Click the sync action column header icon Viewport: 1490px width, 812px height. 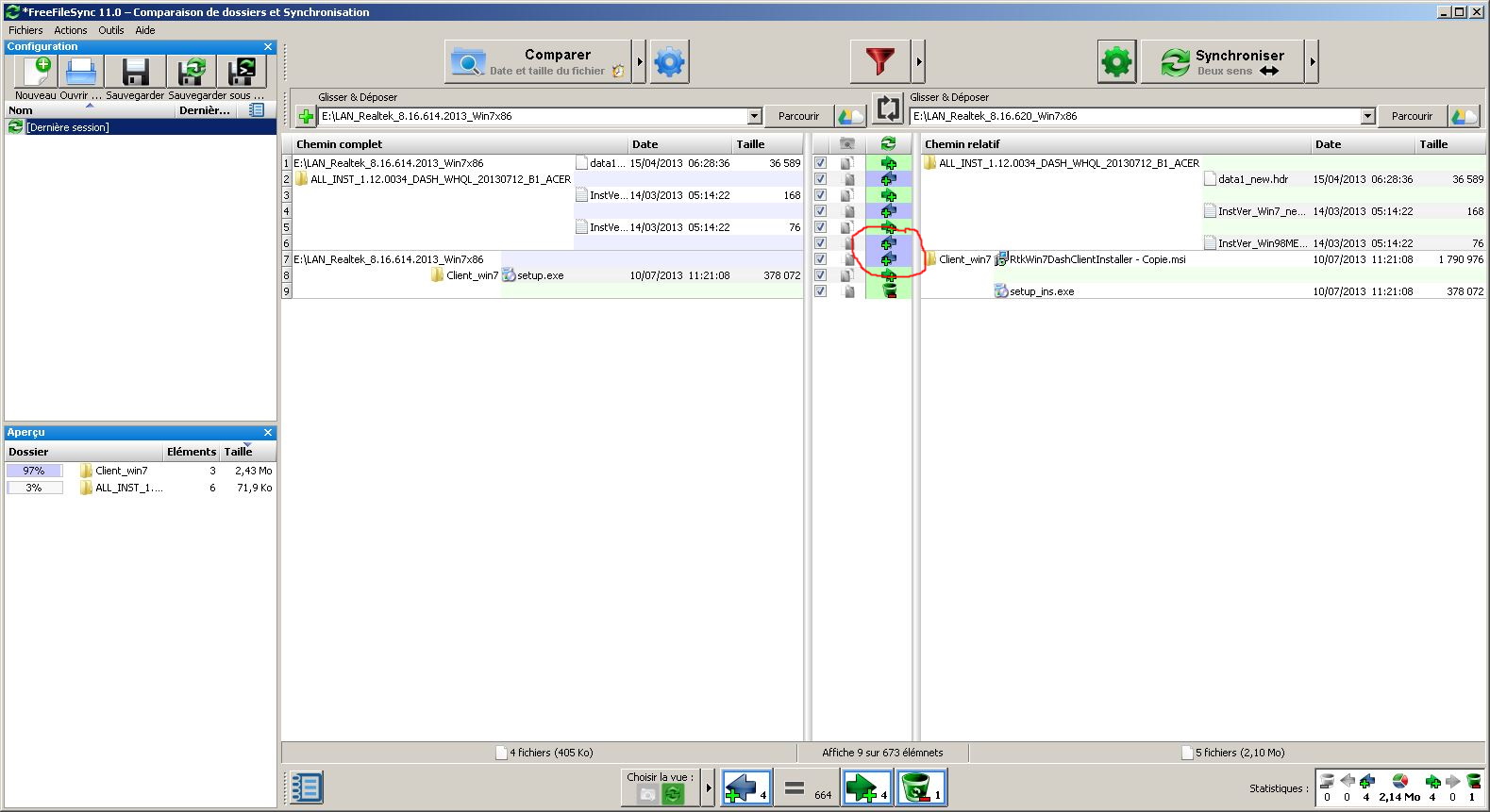click(x=888, y=144)
